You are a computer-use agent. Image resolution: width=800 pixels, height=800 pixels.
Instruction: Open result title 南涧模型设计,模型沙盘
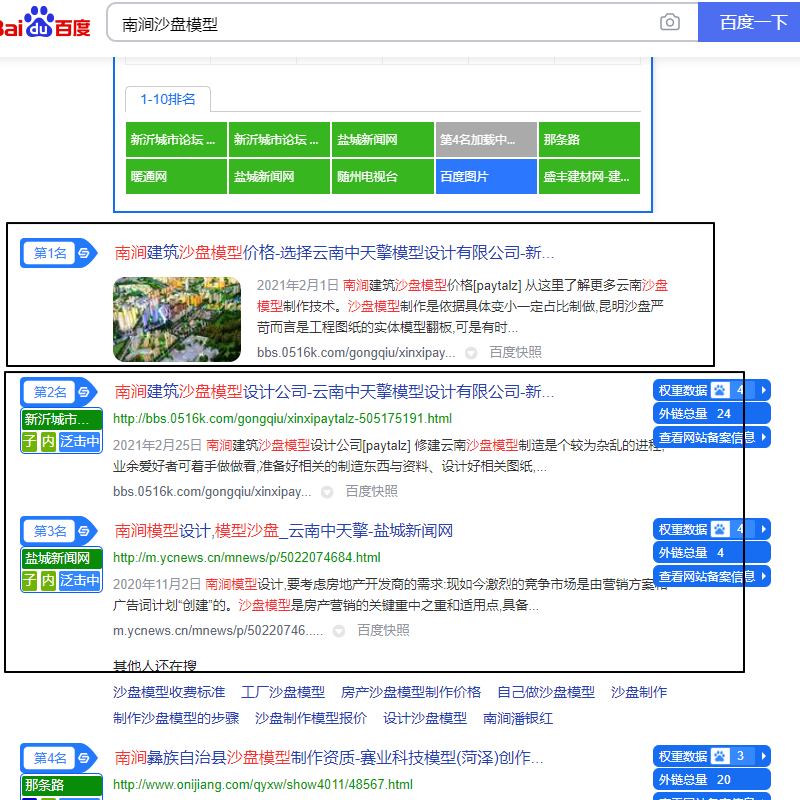(x=284, y=531)
